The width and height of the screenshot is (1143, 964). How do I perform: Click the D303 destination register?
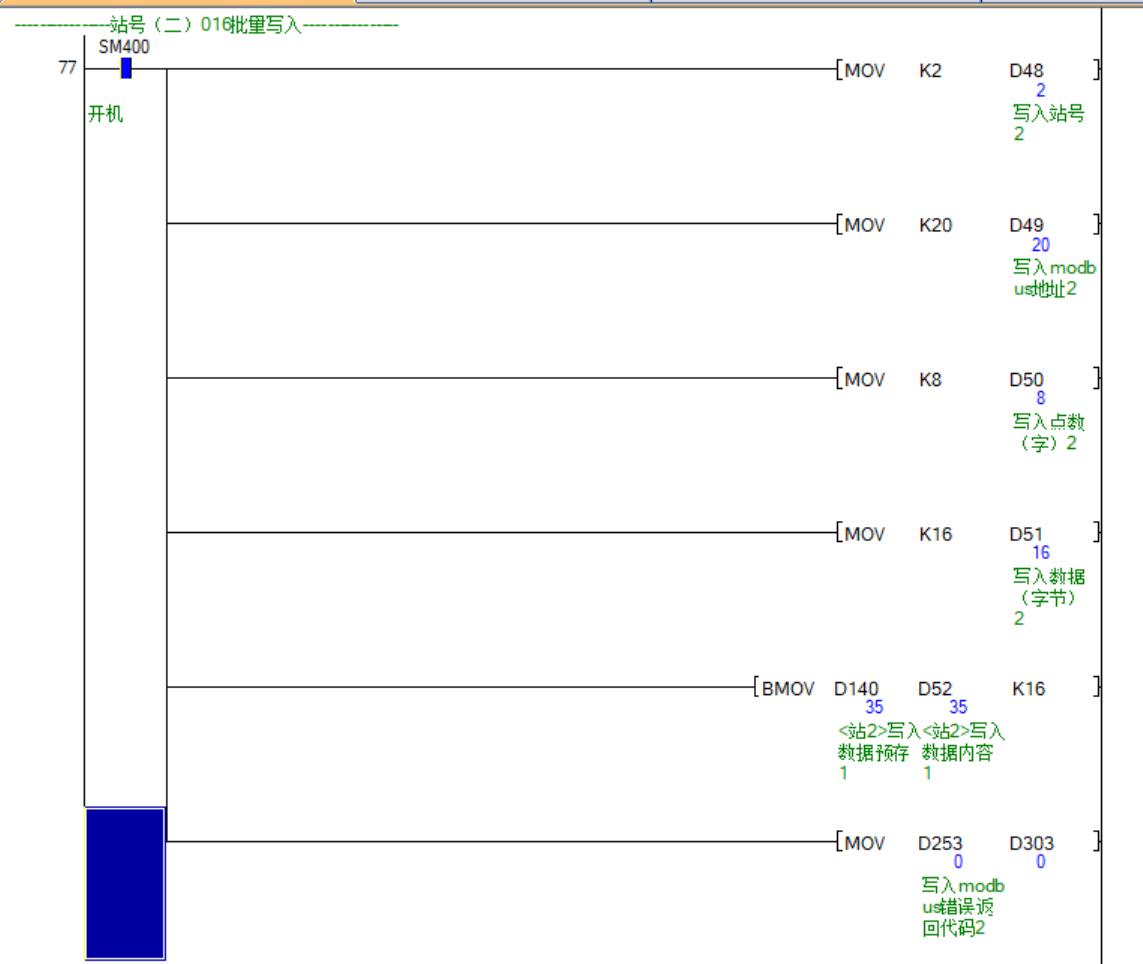coord(1031,843)
